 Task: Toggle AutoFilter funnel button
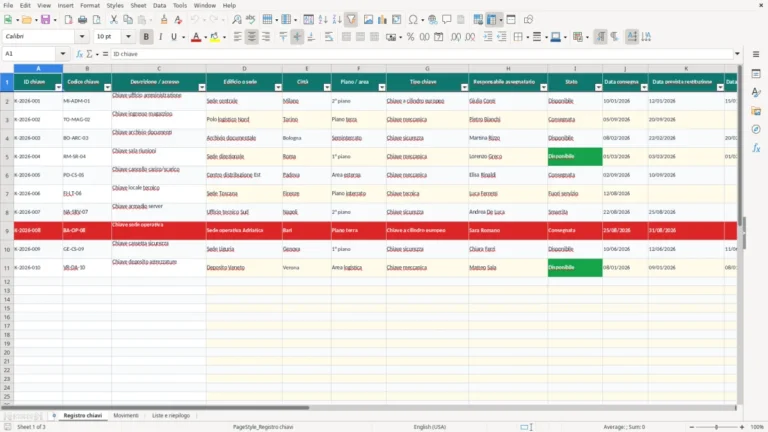pyautogui.click(x=351, y=20)
